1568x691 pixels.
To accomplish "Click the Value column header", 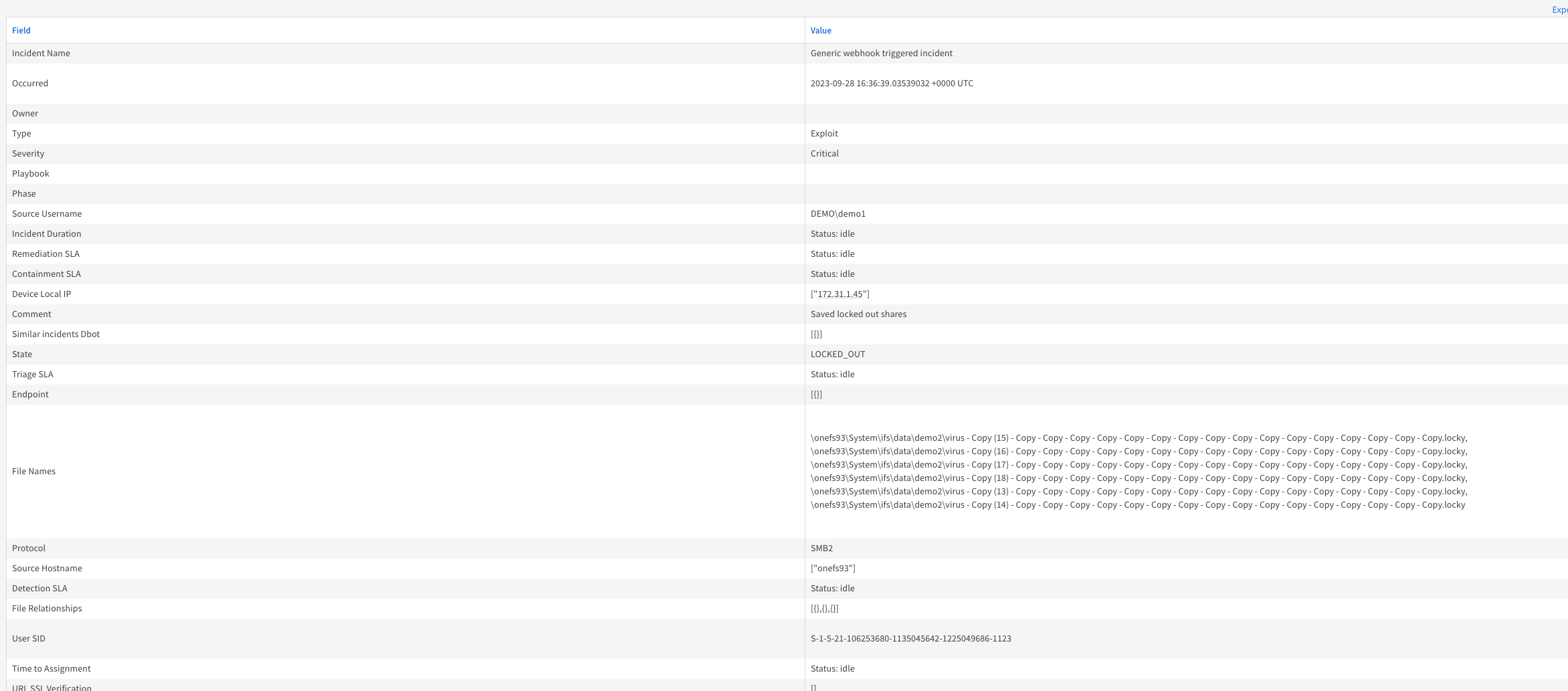I will pyautogui.click(x=821, y=30).
